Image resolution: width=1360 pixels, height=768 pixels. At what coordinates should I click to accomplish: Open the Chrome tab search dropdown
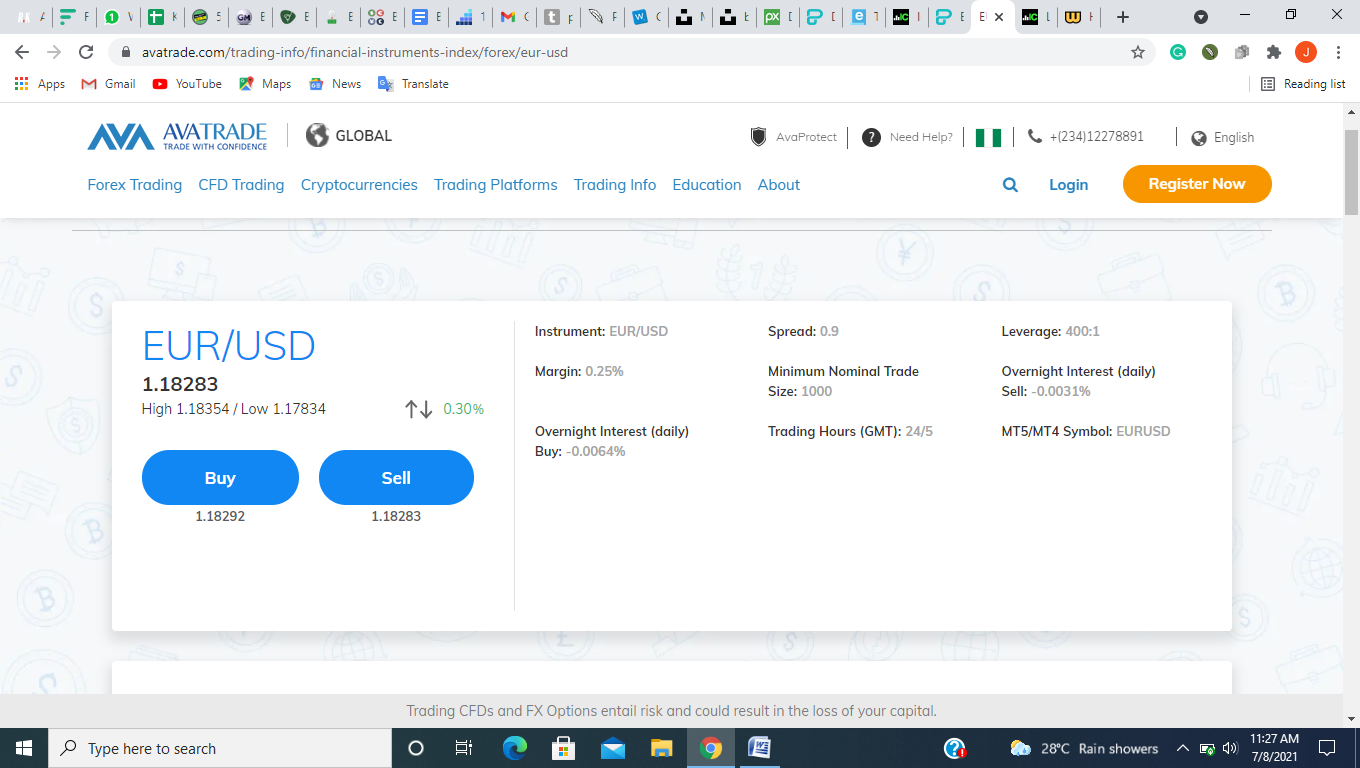1201,17
